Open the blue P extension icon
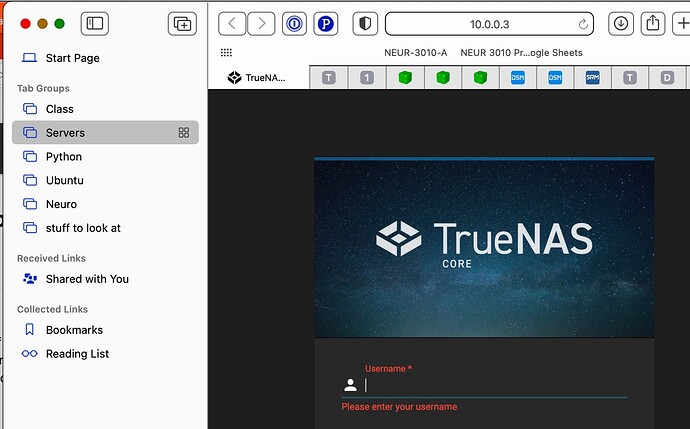Image resolution: width=690 pixels, height=429 pixels. [326, 23]
